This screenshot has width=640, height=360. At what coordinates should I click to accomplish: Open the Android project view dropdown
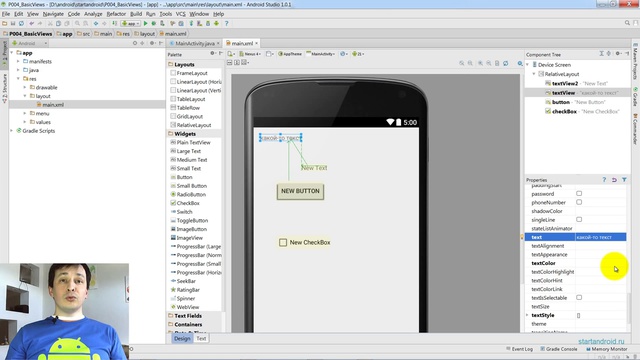tap(30, 43)
